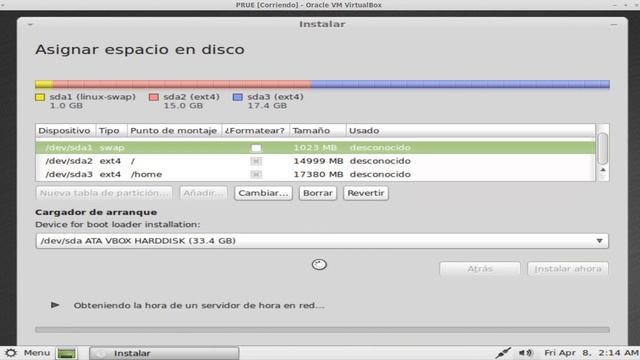
Task: Click the partition list scroll up arrow
Action: point(603,170)
